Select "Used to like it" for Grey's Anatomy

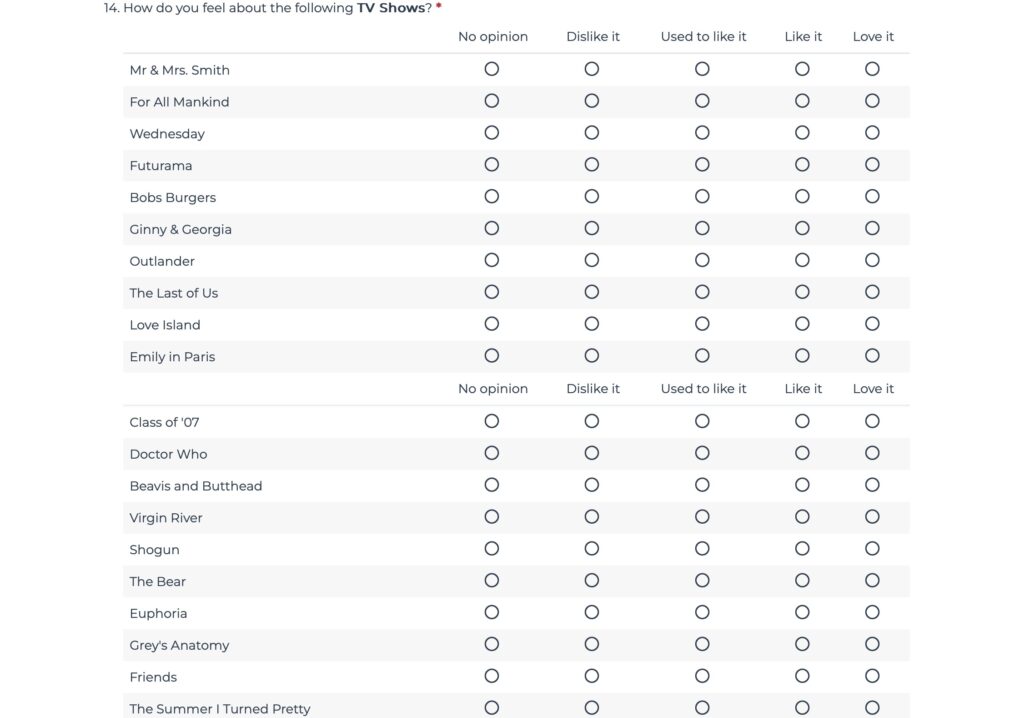click(702, 645)
